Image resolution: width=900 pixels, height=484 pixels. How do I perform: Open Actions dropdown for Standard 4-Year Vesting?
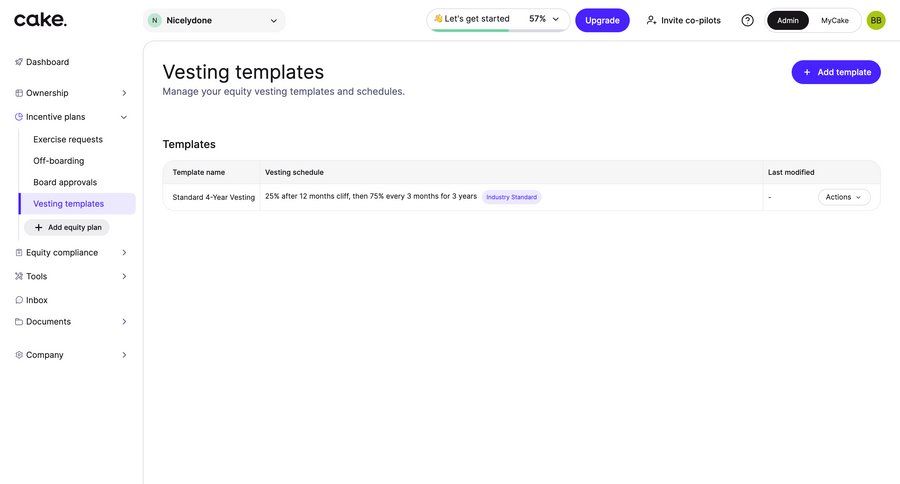pyautogui.click(x=843, y=197)
